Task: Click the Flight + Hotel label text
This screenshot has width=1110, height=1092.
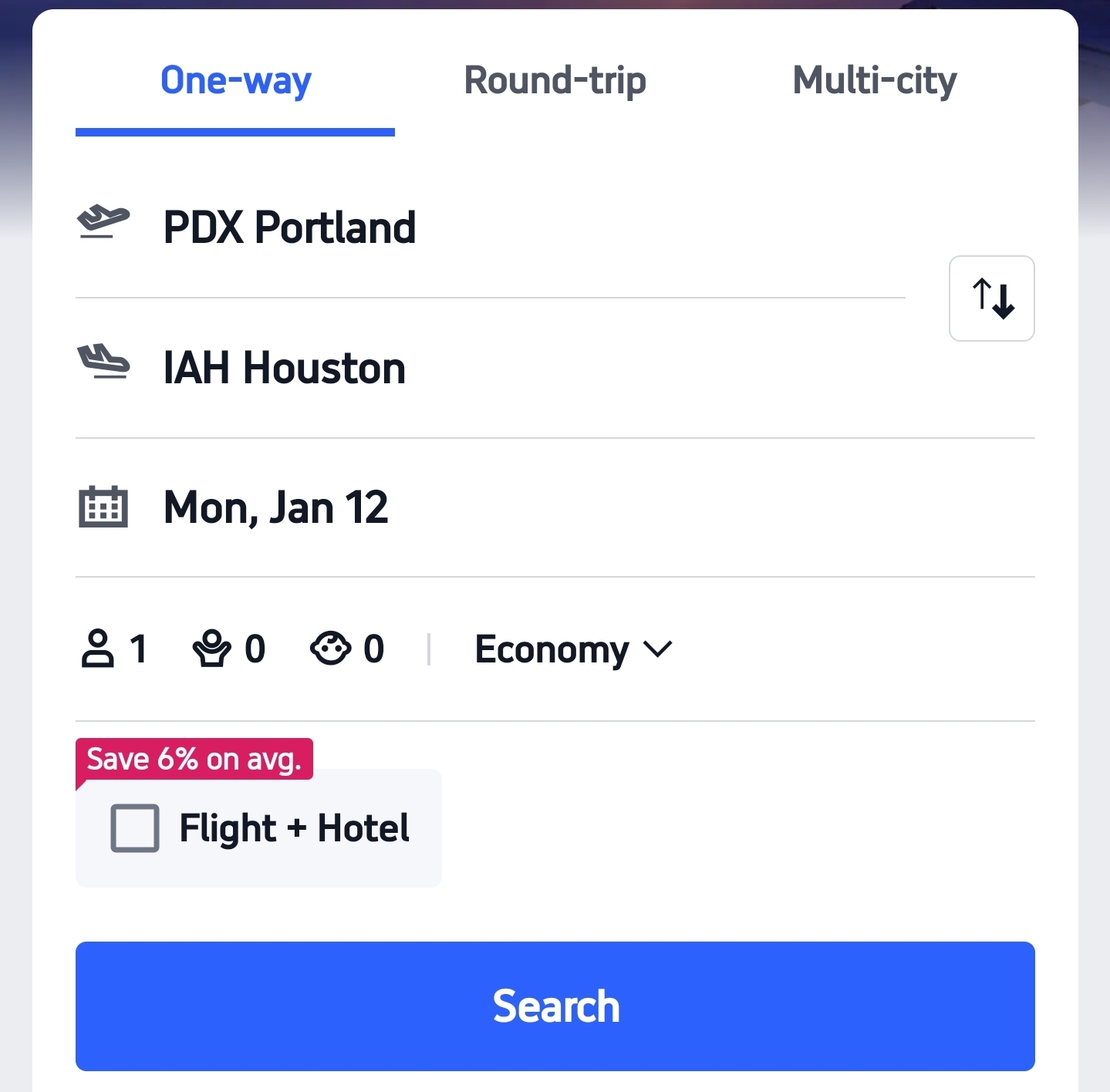Action: [294, 828]
